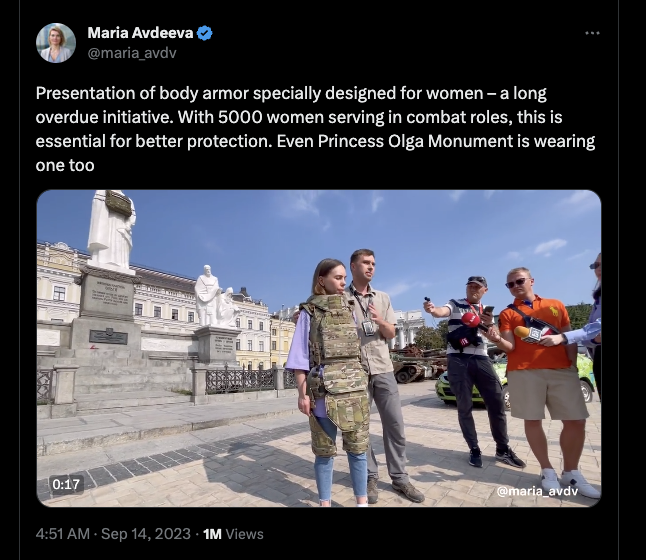Click the white statue group beside monument

click(215, 297)
